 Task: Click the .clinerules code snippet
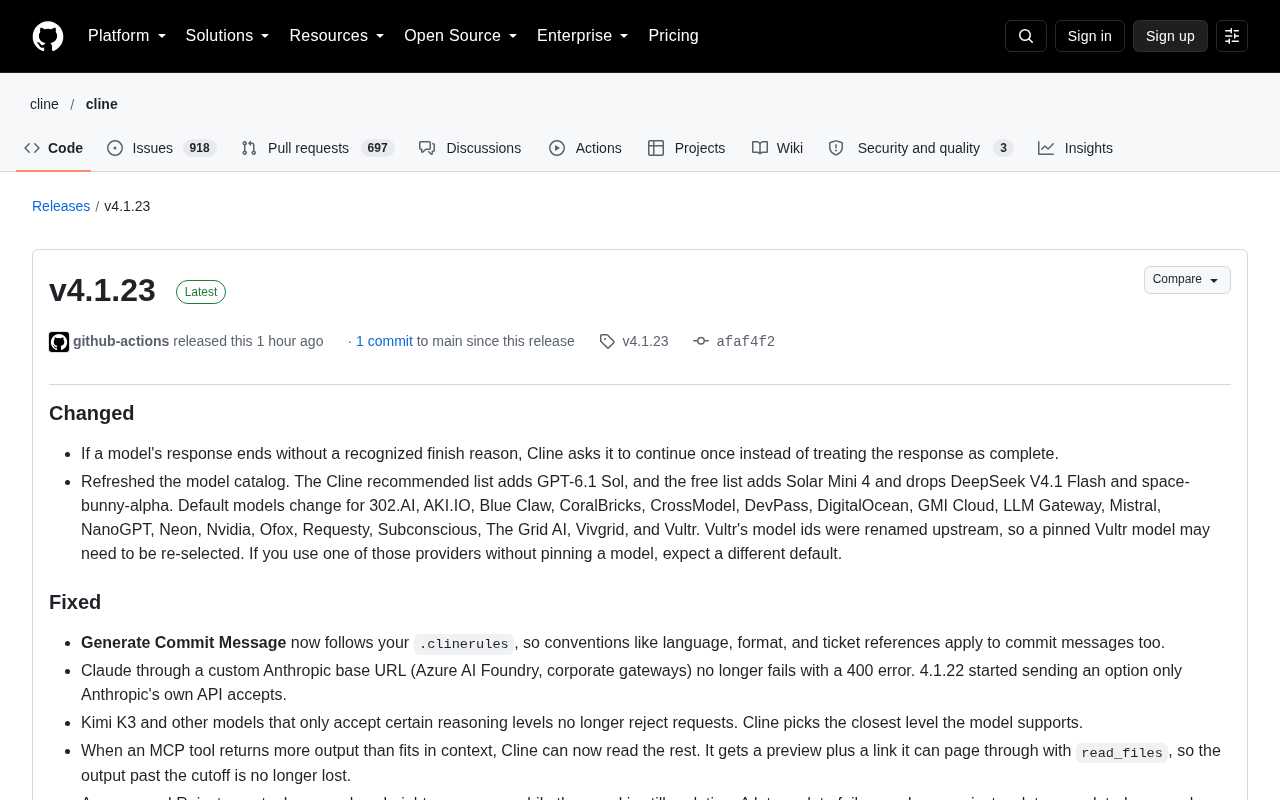[x=464, y=644]
